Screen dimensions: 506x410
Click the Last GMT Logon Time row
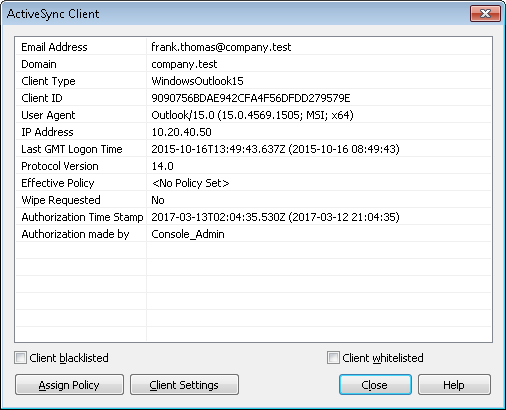coord(253,149)
